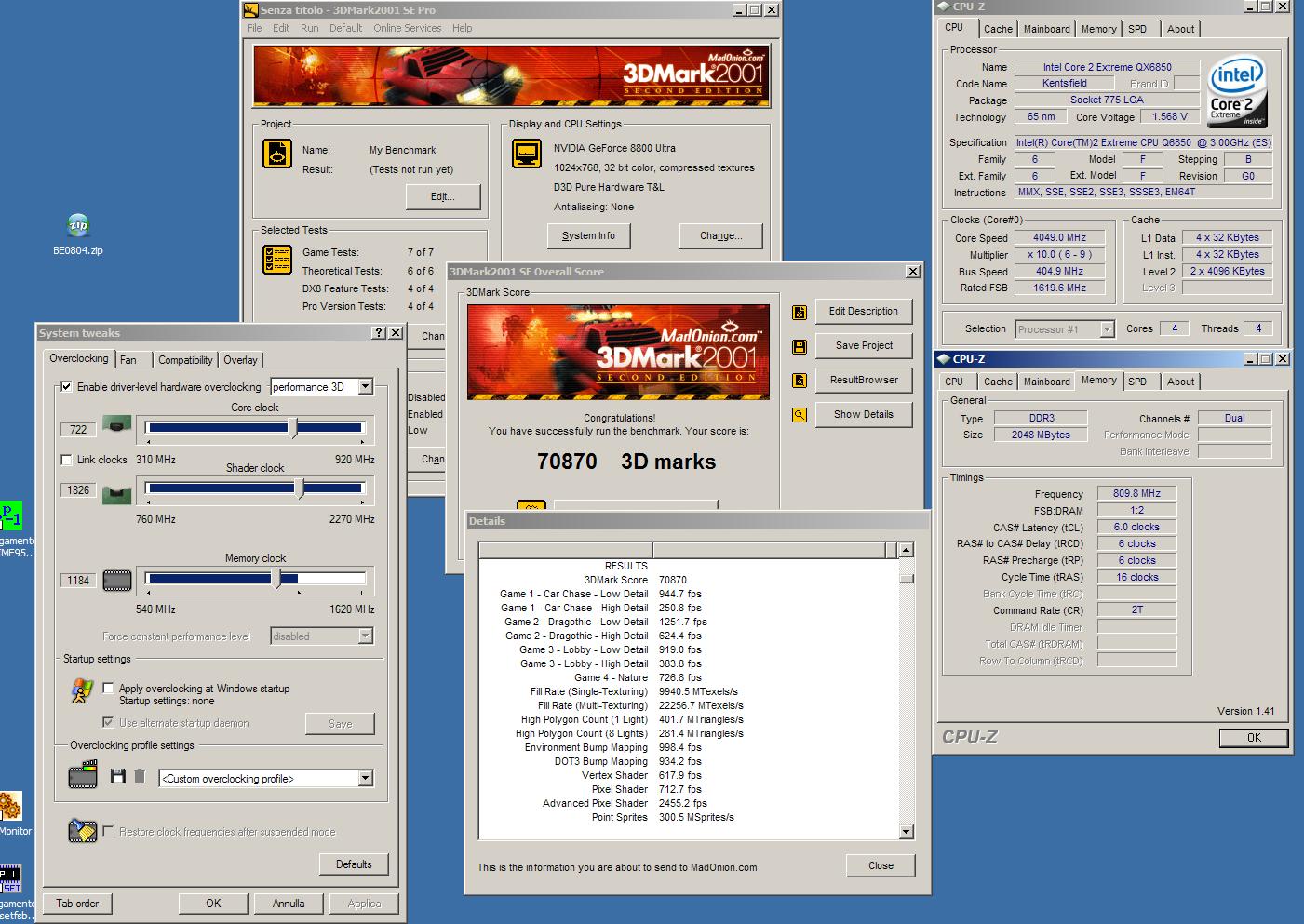Click the Intel Core 2 Extreme logo

click(x=1236, y=91)
